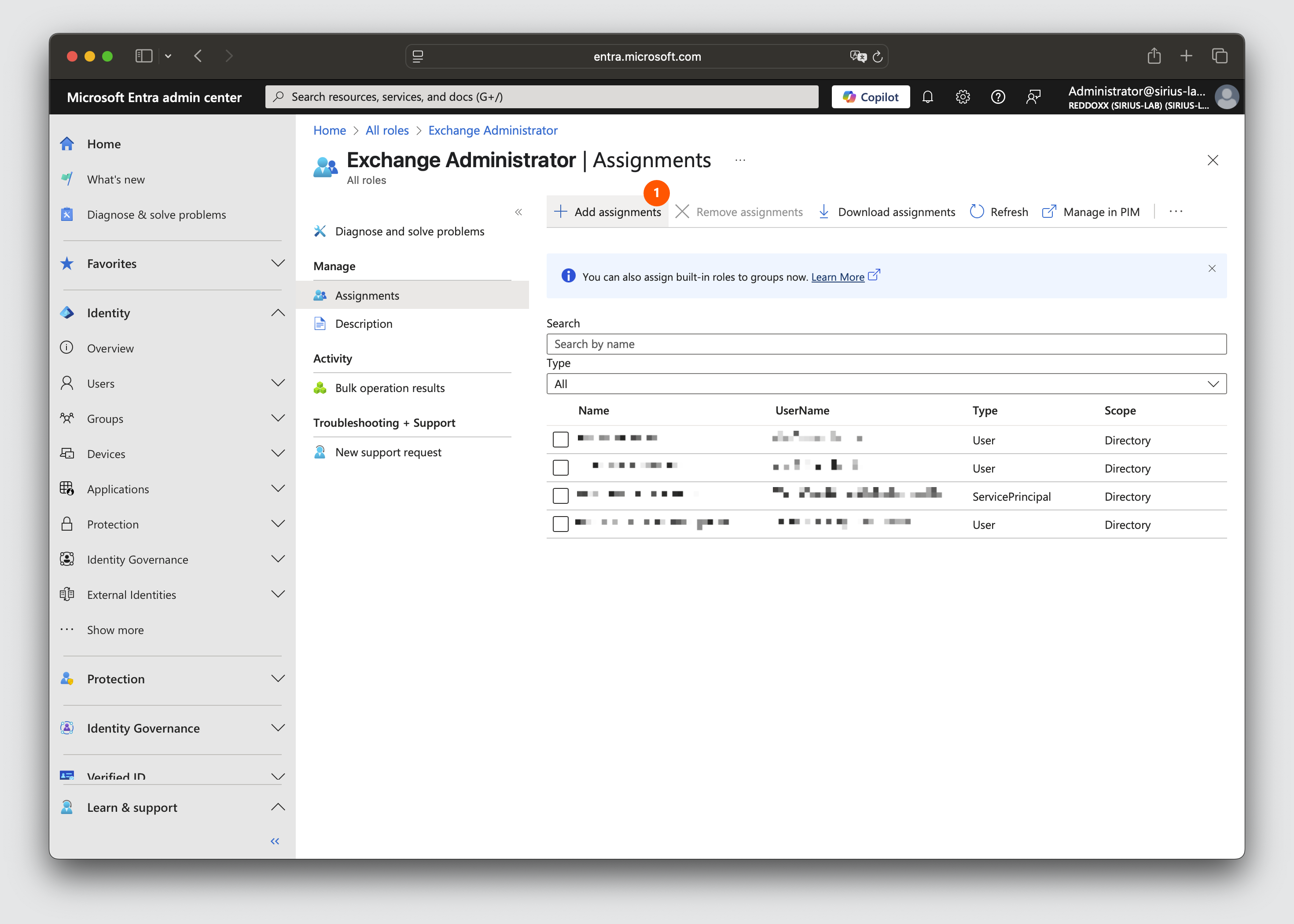Open the help question mark icon
This screenshot has height=924, width=1294.
coord(998,97)
